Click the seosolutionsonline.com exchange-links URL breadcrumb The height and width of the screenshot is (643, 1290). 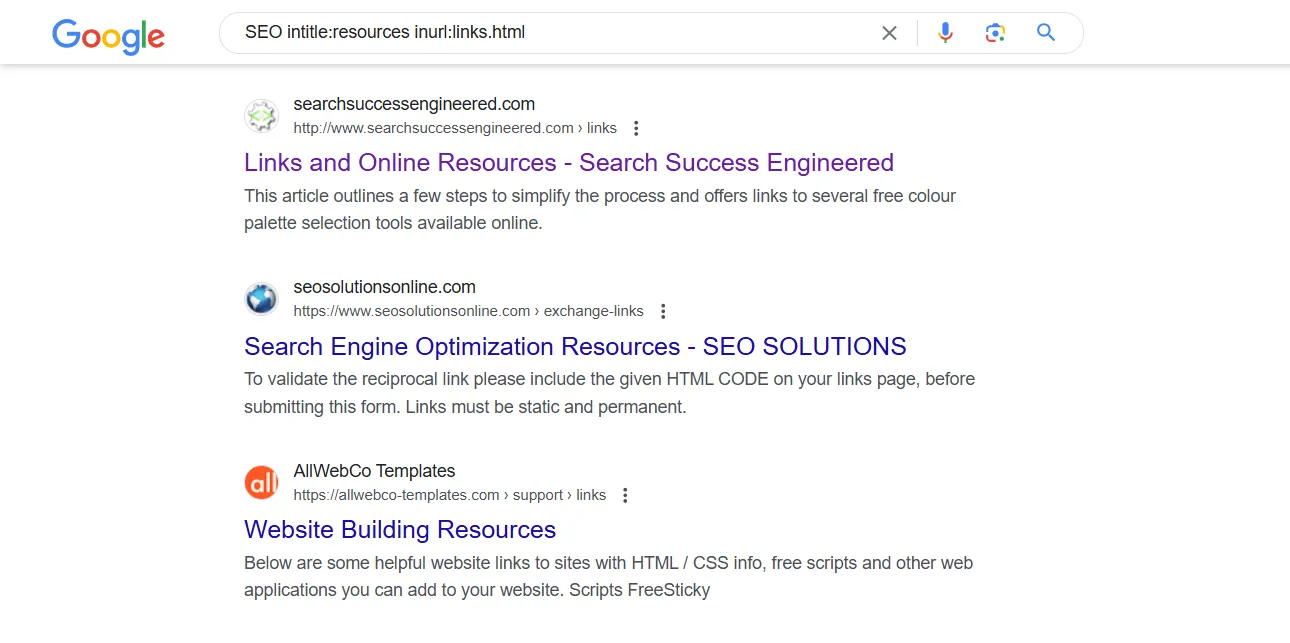click(468, 311)
